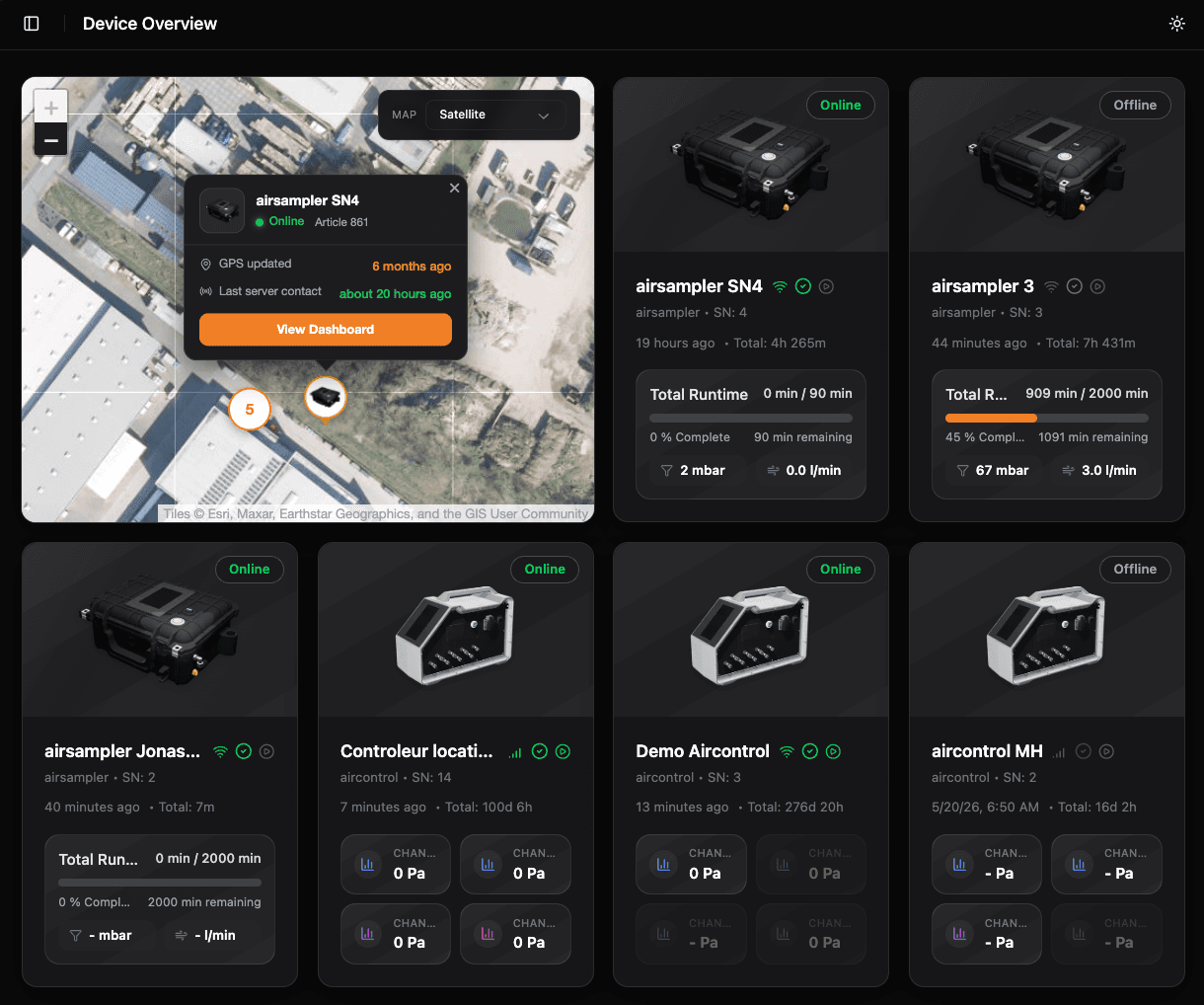The image size is (1204, 1005).
Task: Click the wifi icon on airsampler 3 card
Action: point(1051,286)
